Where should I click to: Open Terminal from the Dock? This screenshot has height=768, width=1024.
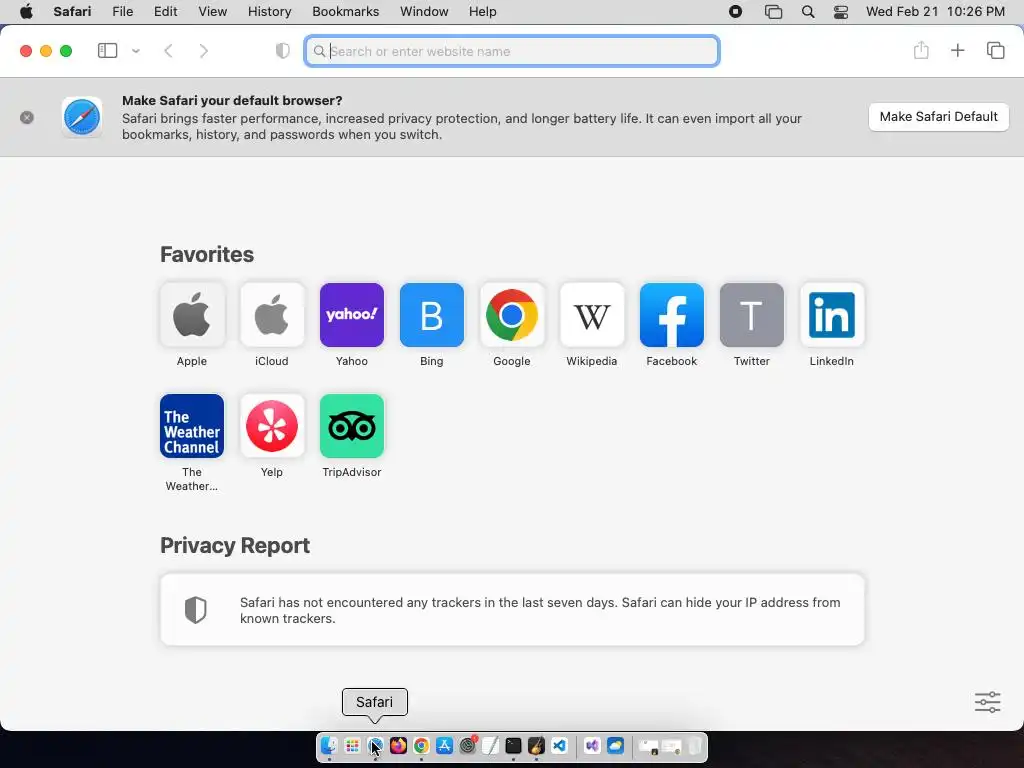(513, 745)
